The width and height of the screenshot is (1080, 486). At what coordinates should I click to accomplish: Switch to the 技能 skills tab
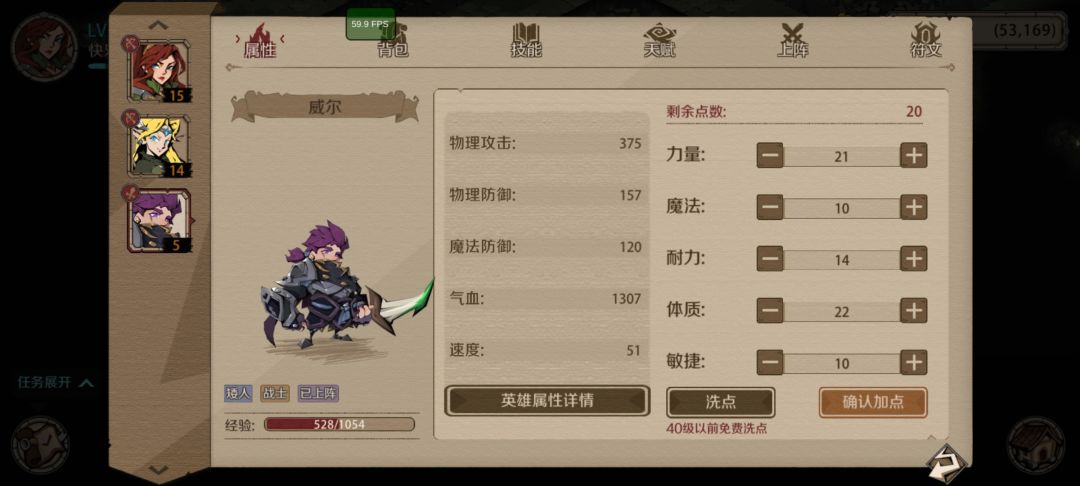pyautogui.click(x=526, y=40)
